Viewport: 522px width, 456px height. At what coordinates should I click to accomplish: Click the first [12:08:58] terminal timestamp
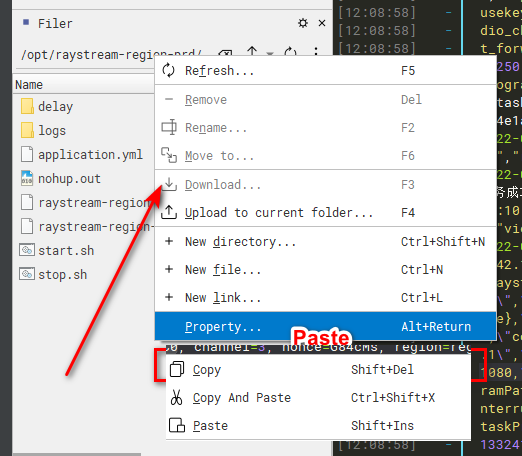click(377, 13)
